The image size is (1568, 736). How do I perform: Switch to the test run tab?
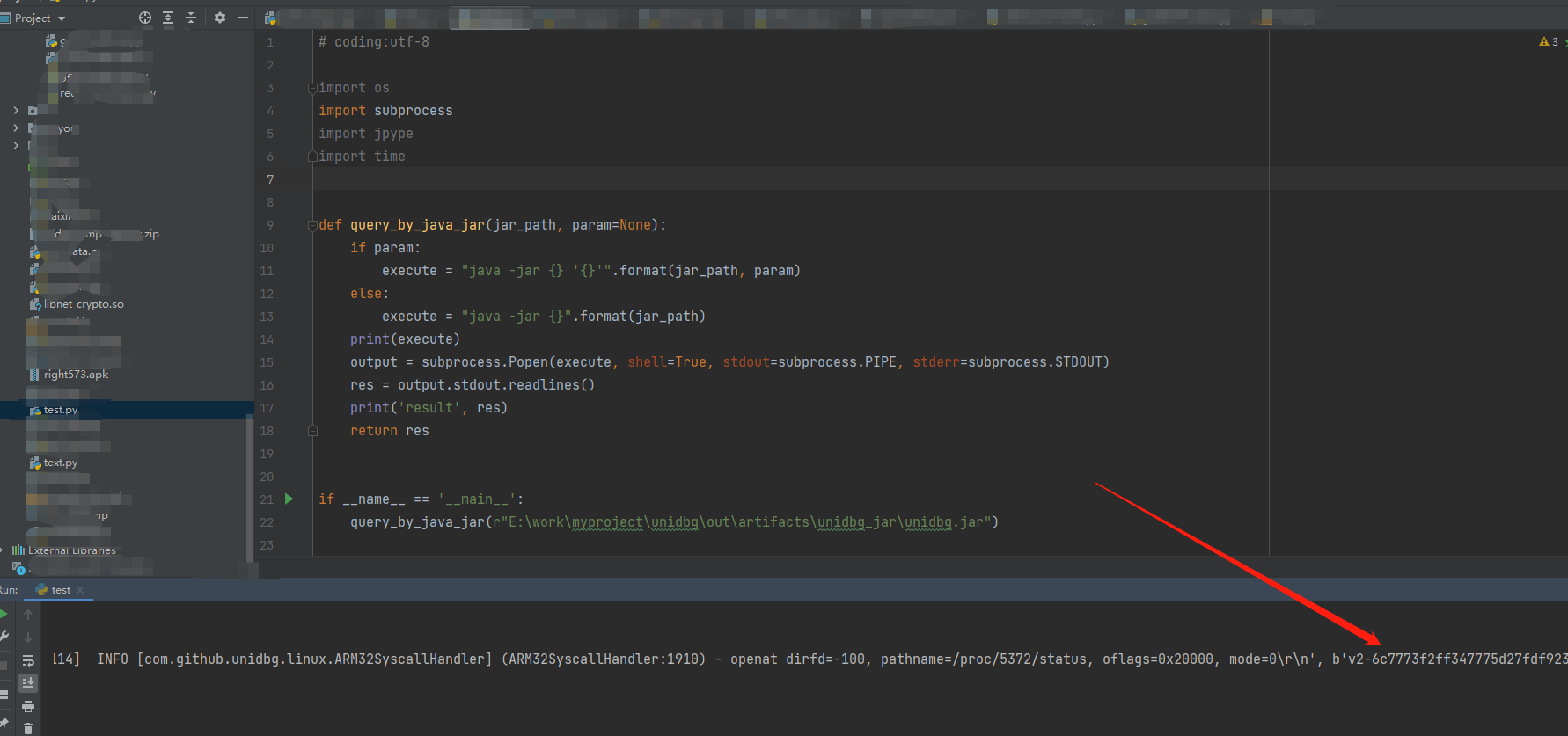point(61,590)
